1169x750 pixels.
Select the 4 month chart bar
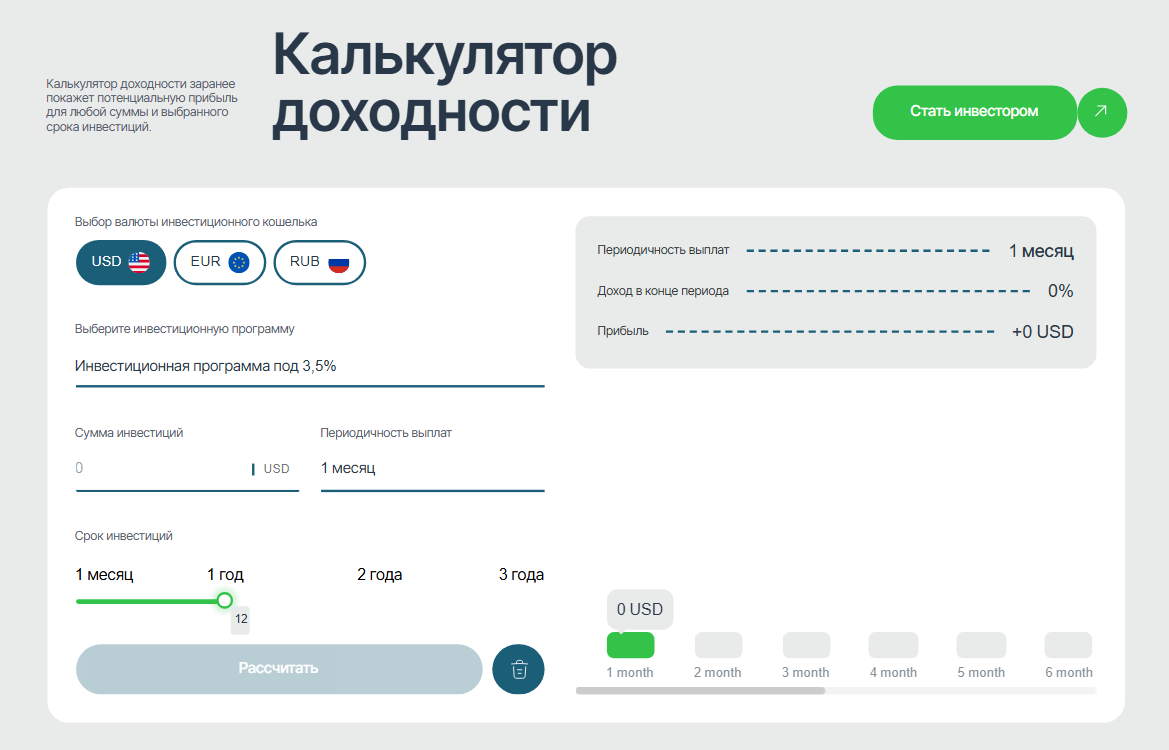[893, 645]
